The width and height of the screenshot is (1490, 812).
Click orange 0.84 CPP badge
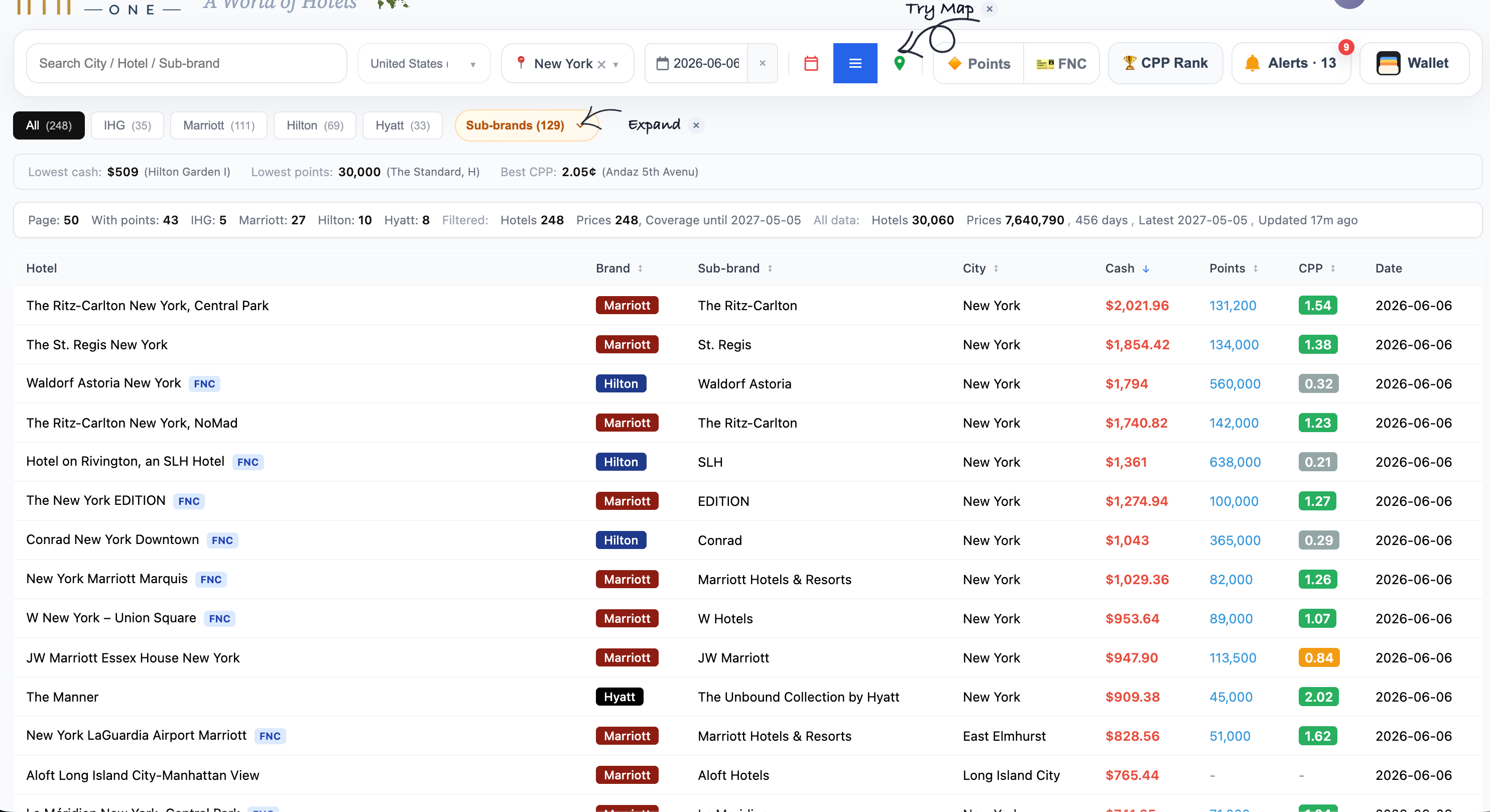1319,657
